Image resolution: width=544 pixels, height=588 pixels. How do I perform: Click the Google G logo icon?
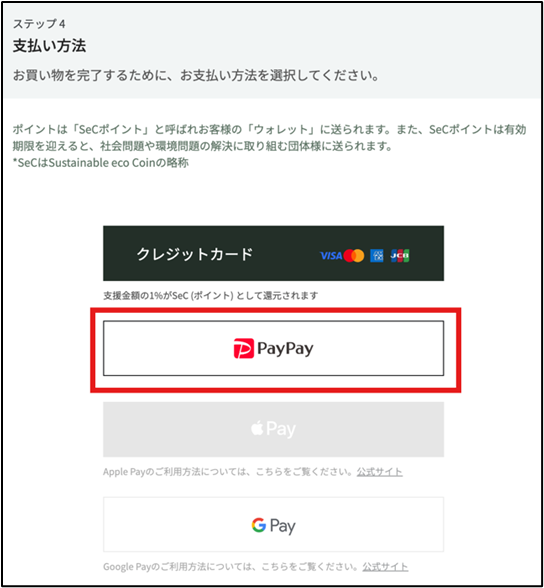click(x=259, y=525)
